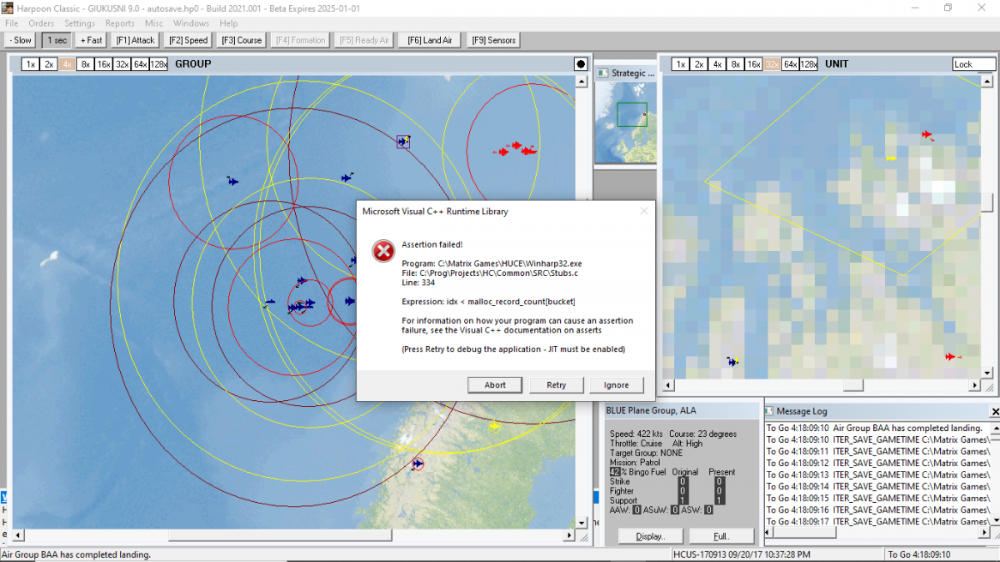Screen dimensions: 1000x562
Task: Set Group map zoom to 128x
Action: pyautogui.click(x=159, y=64)
